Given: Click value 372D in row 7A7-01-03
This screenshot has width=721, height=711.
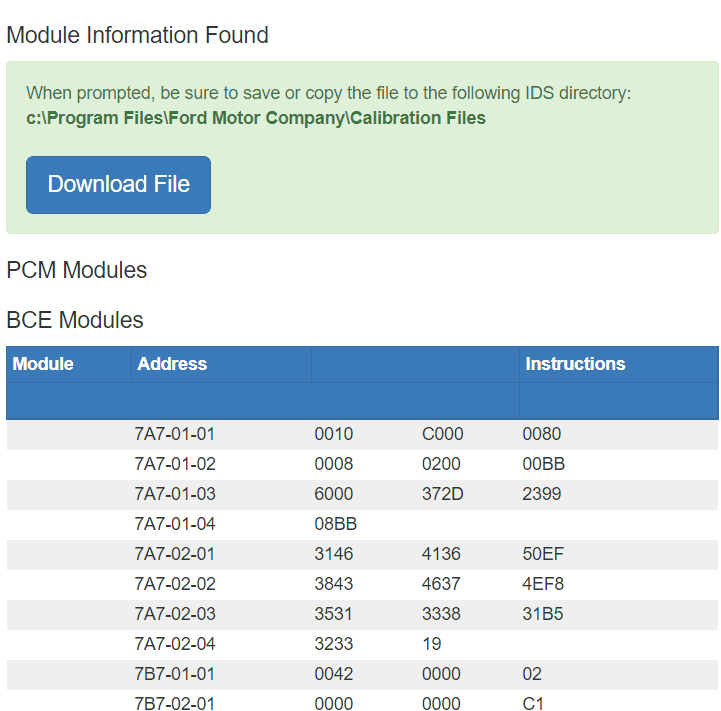Looking at the screenshot, I should coord(442,494).
